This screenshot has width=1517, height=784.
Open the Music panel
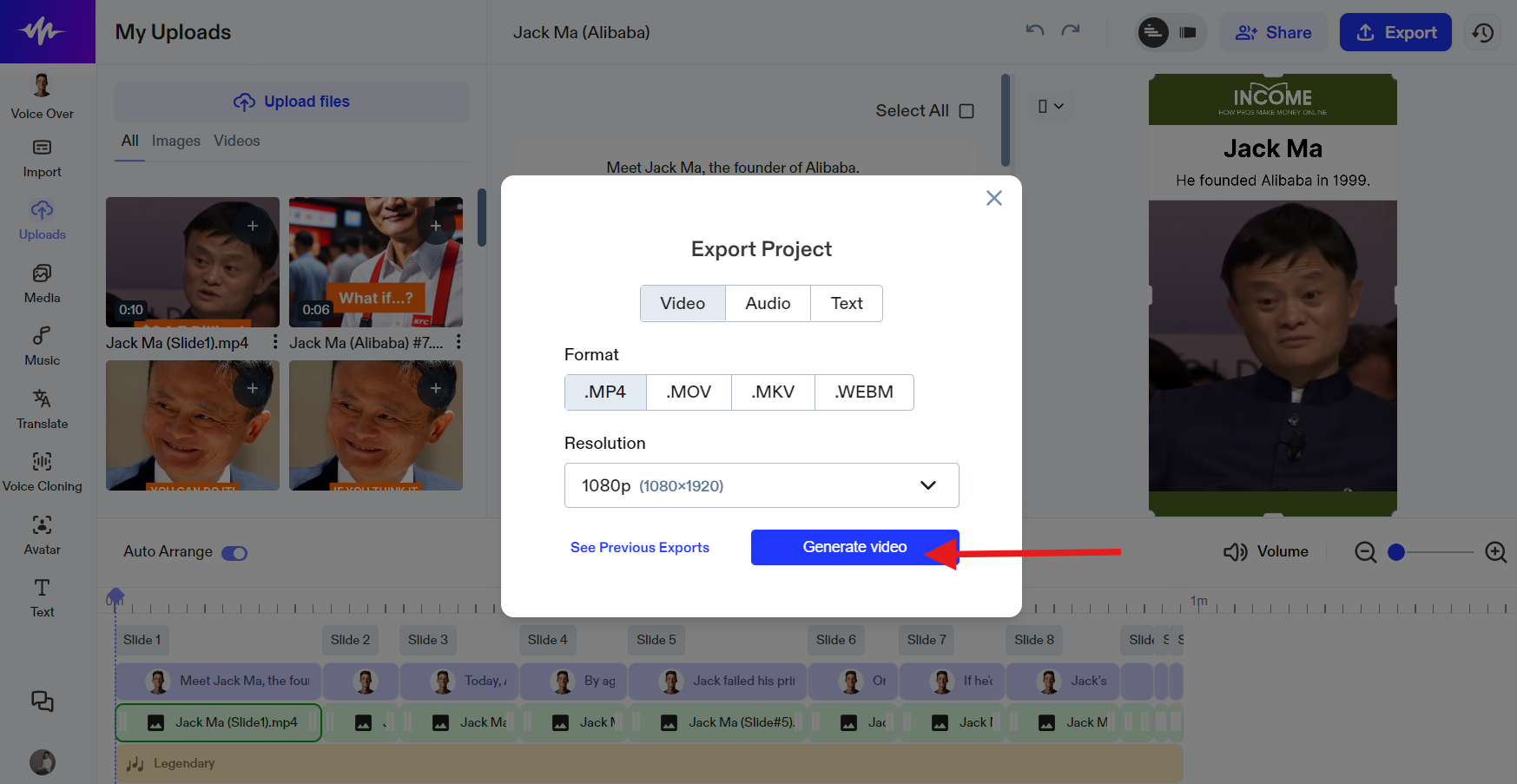click(x=42, y=346)
